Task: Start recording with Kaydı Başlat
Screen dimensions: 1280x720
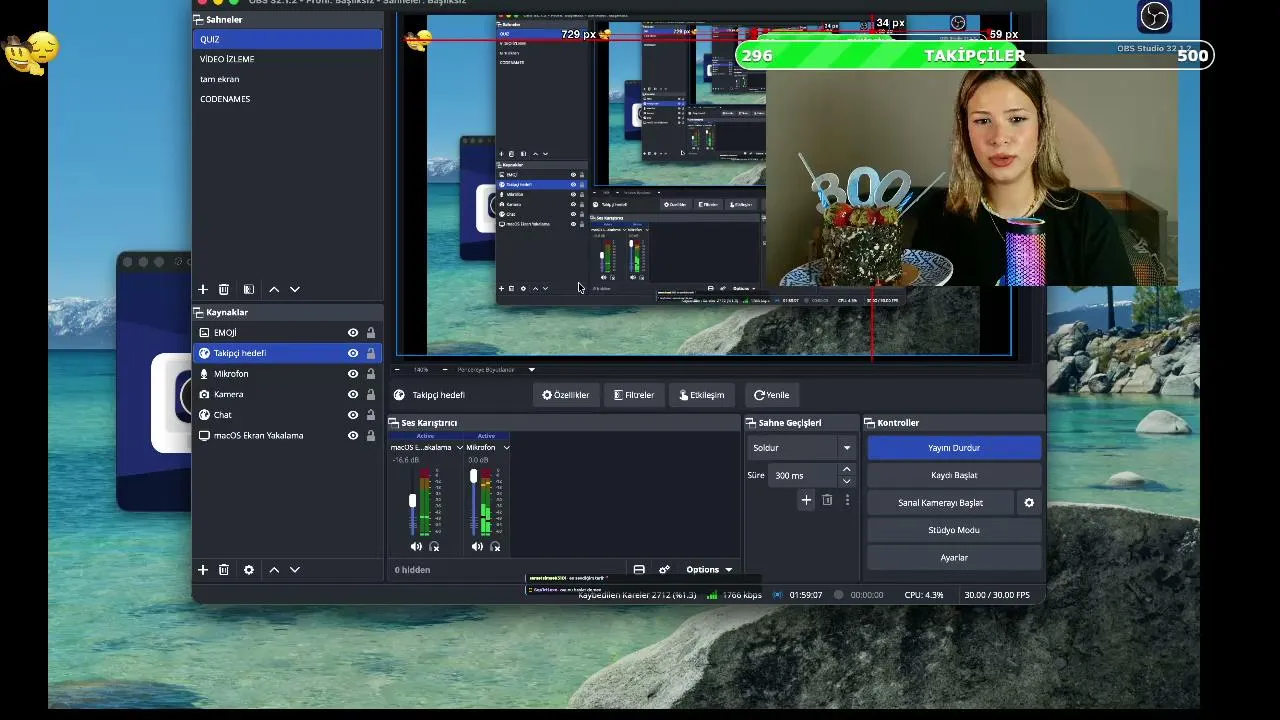Action: coord(954,475)
